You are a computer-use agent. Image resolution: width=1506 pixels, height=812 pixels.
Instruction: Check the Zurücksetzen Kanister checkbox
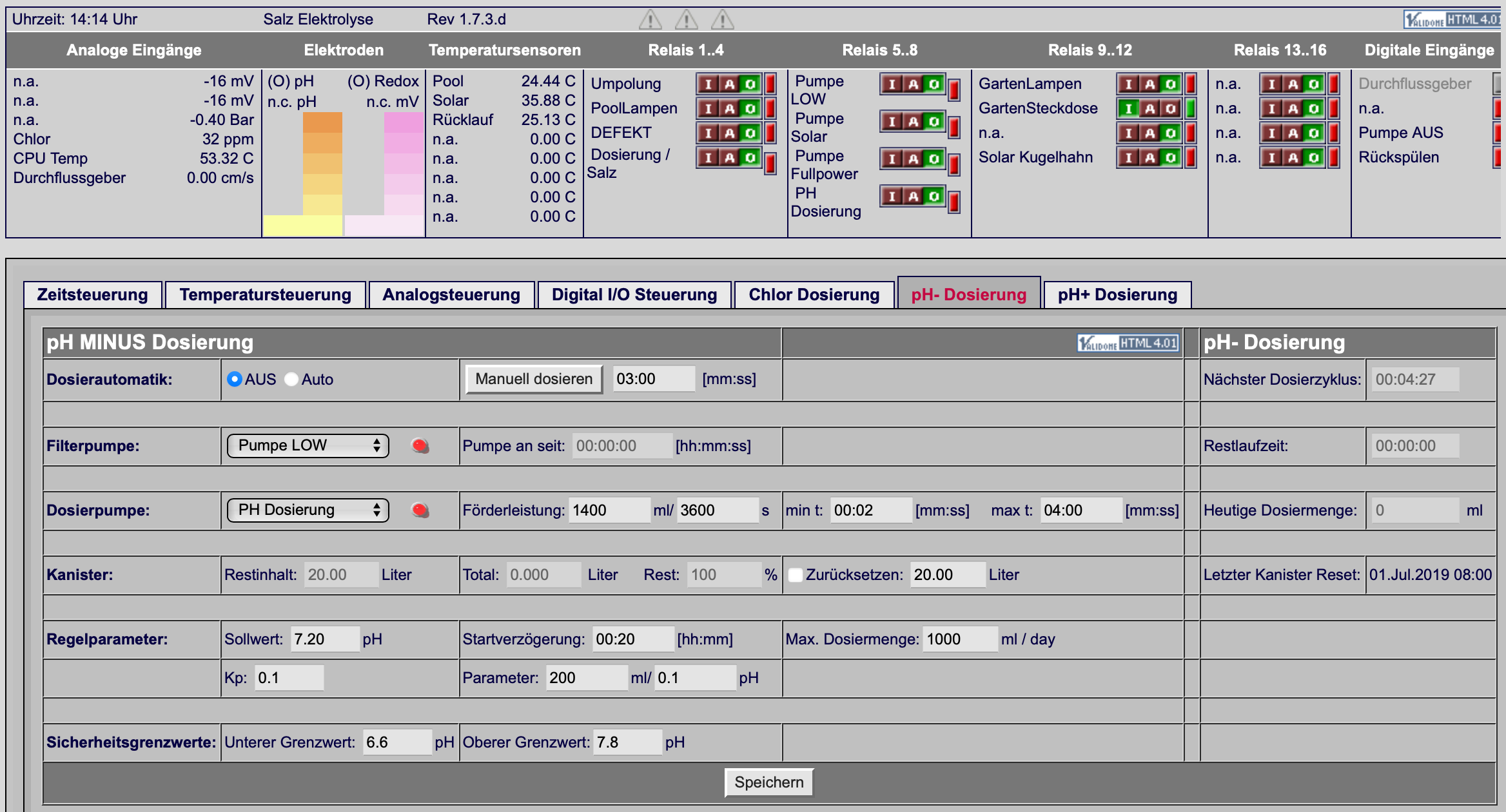point(796,575)
